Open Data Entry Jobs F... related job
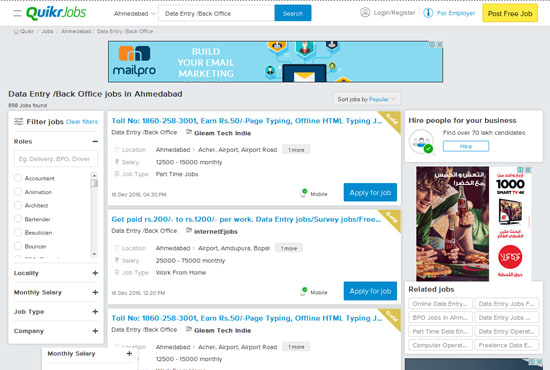The image size is (550, 370). click(x=507, y=304)
